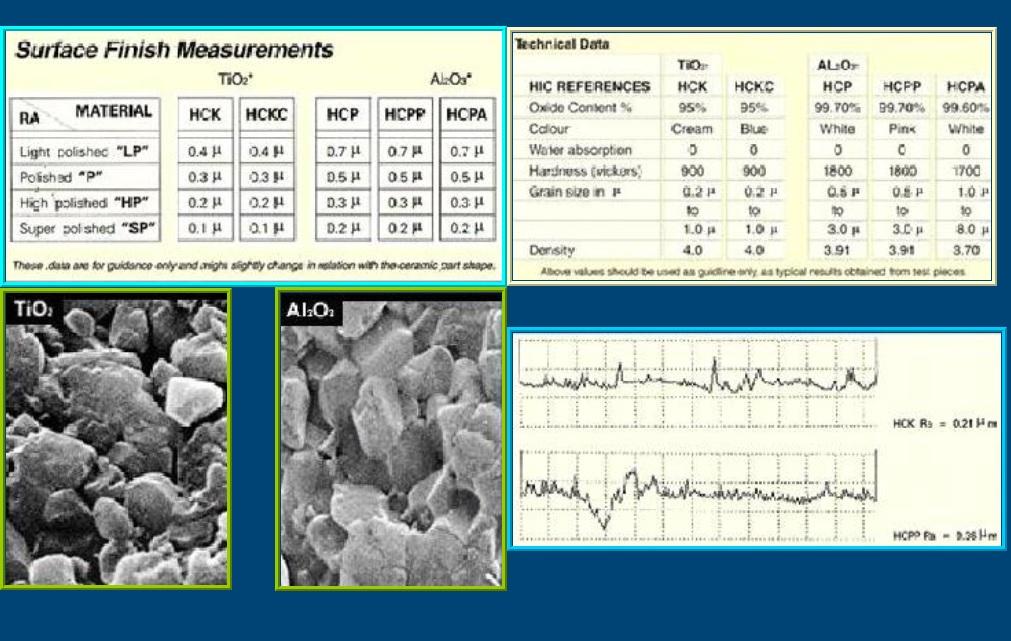This screenshot has height=641, width=1011.
Task: Select the Water absorption row label
Action: tap(579, 150)
